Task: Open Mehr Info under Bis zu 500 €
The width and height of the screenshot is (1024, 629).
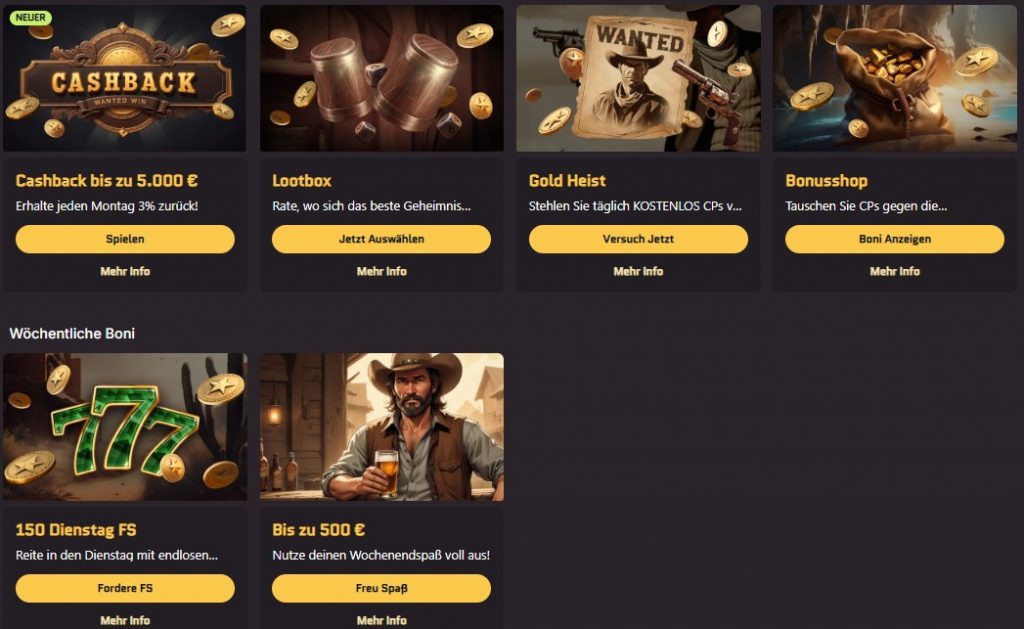Action: click(x=381, y=621)
